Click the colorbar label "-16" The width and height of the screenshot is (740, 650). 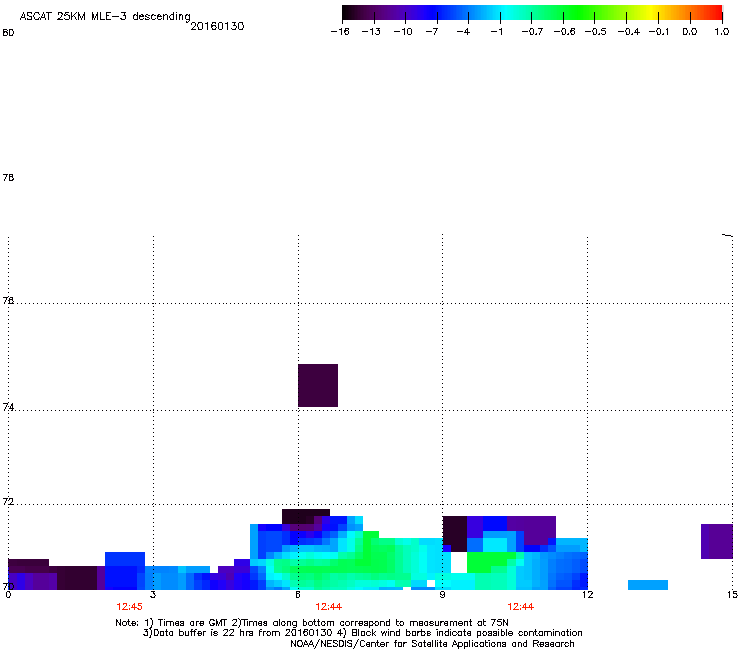(340, 32)
